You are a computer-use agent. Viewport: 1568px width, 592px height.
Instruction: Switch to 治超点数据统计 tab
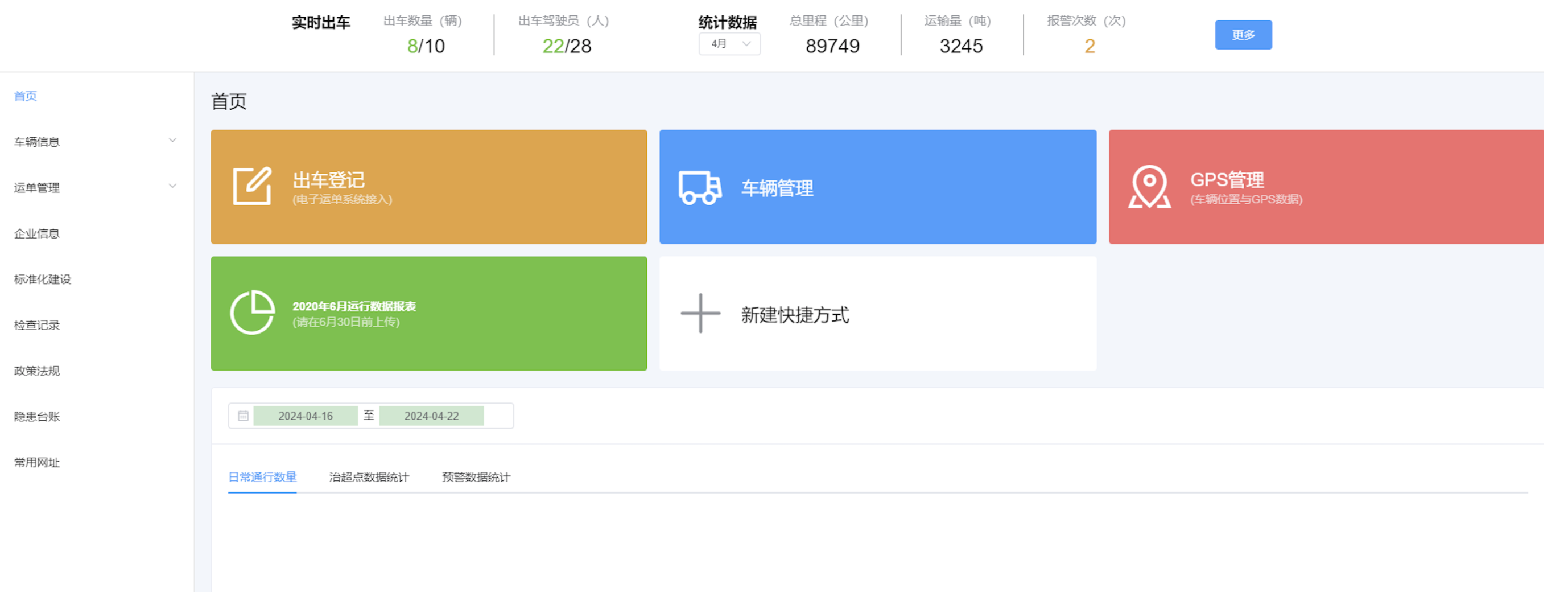click(x=369, y=477)
